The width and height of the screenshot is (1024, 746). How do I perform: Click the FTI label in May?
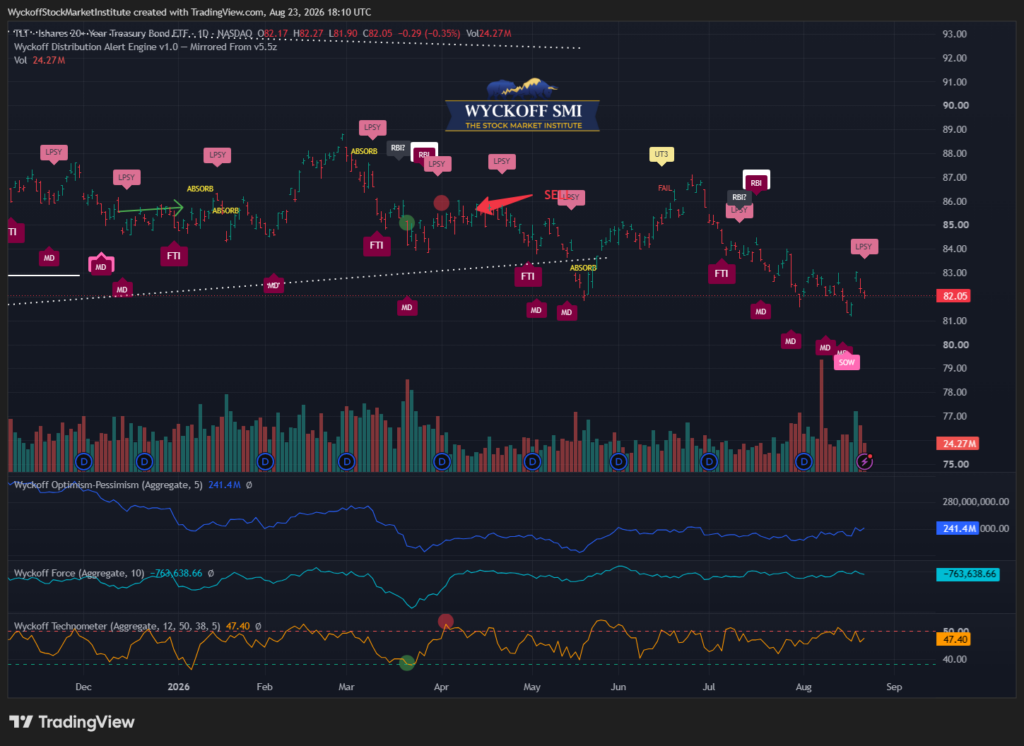[528, 276]
